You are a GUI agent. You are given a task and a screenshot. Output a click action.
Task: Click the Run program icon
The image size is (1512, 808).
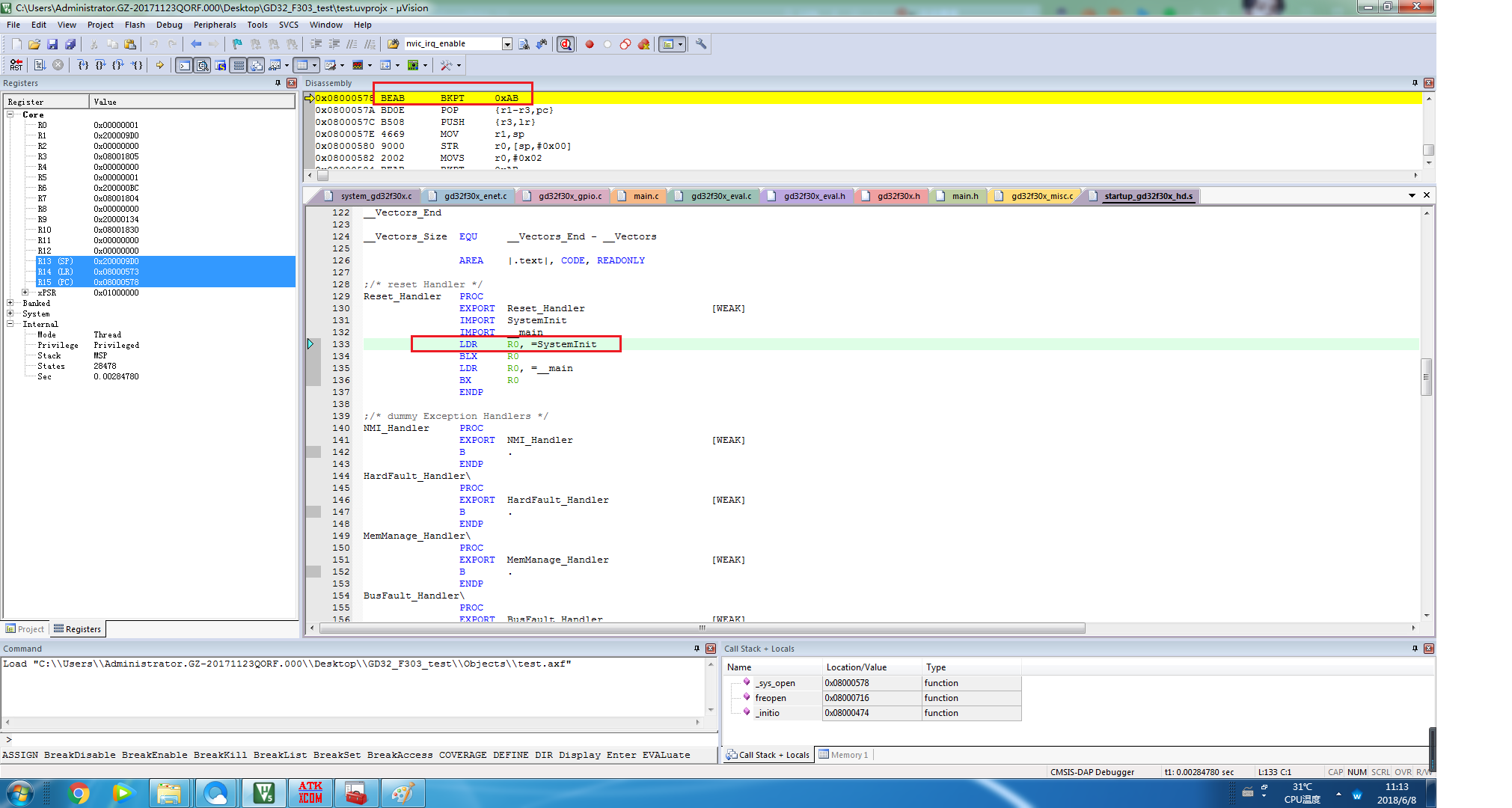[40, 65]
